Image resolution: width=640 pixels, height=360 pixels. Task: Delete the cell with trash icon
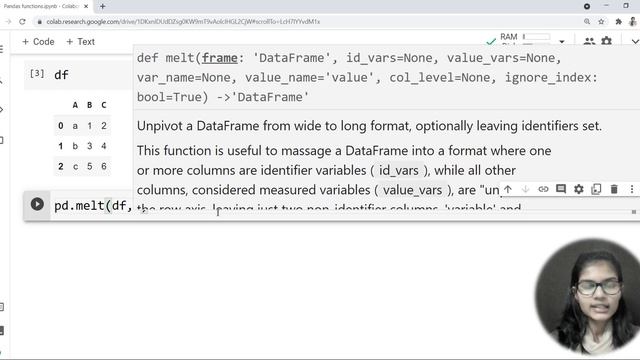click(614, 189)
